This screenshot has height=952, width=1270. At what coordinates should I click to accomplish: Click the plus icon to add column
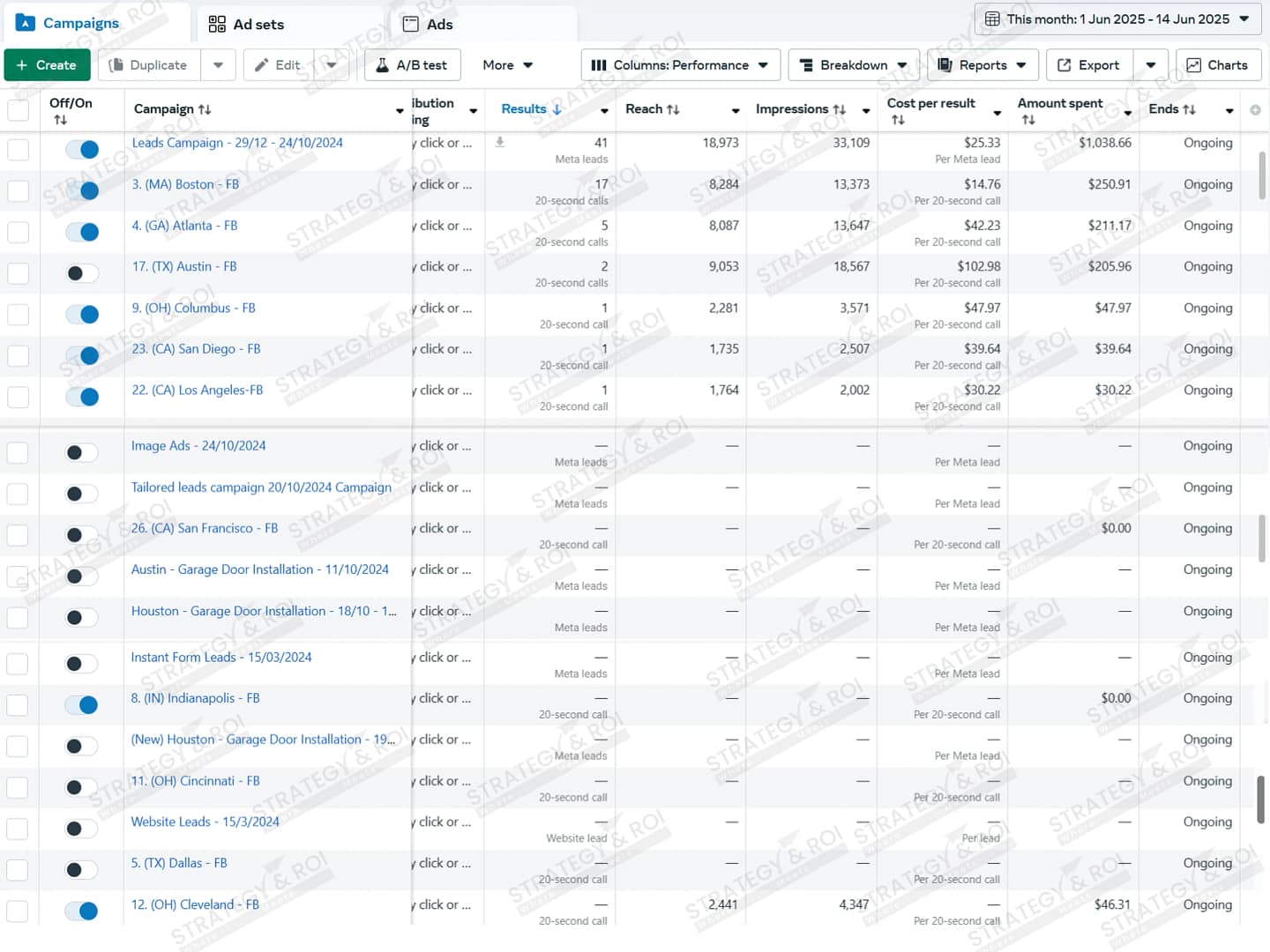(x=1255, y=110)
